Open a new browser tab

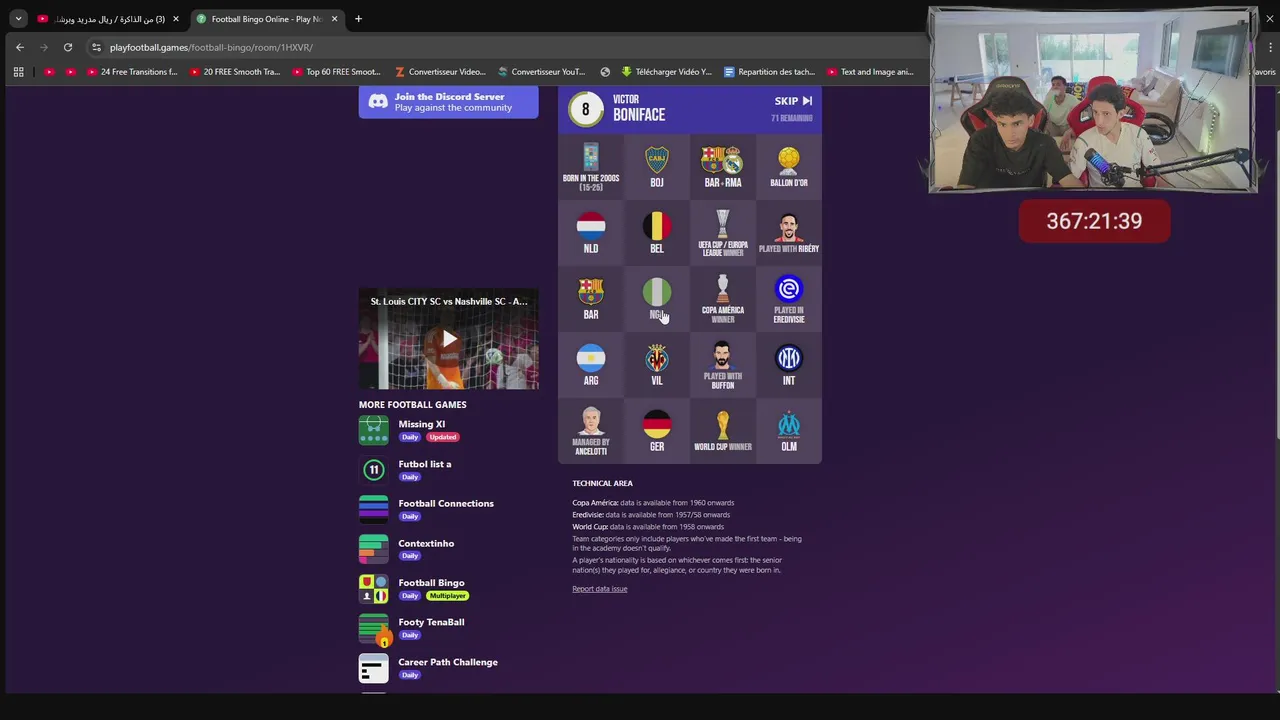pyautogui.click(x=358, y=19)
